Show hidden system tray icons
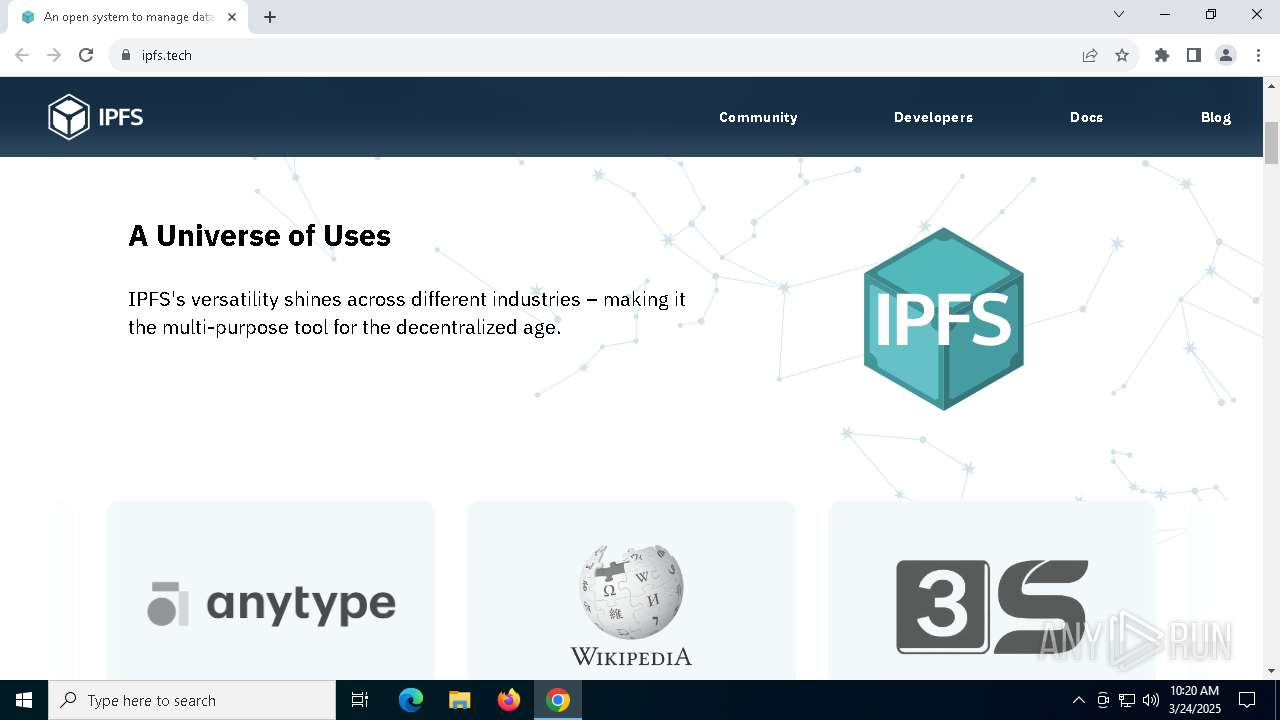Image resolution: width=1280 pixels, height=720 pixels. [x=1078, y=700]
